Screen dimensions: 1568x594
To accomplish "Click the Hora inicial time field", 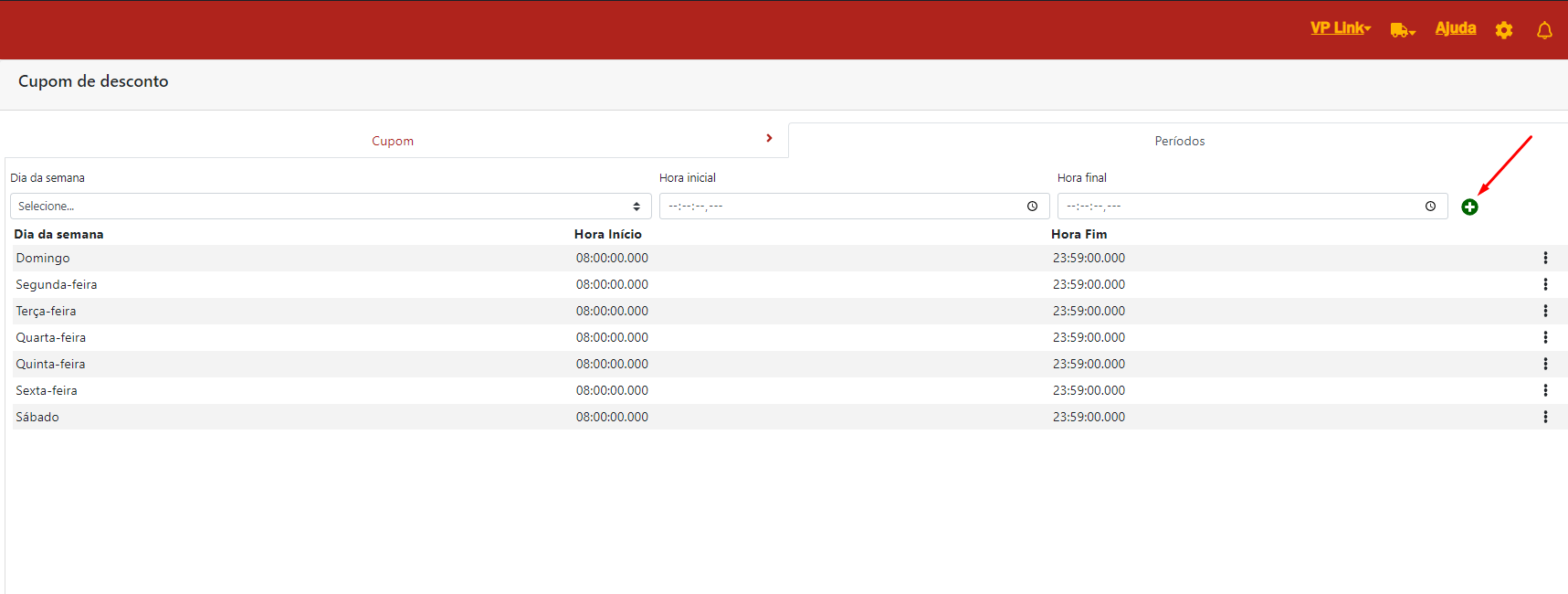I will tap(840, 207).
